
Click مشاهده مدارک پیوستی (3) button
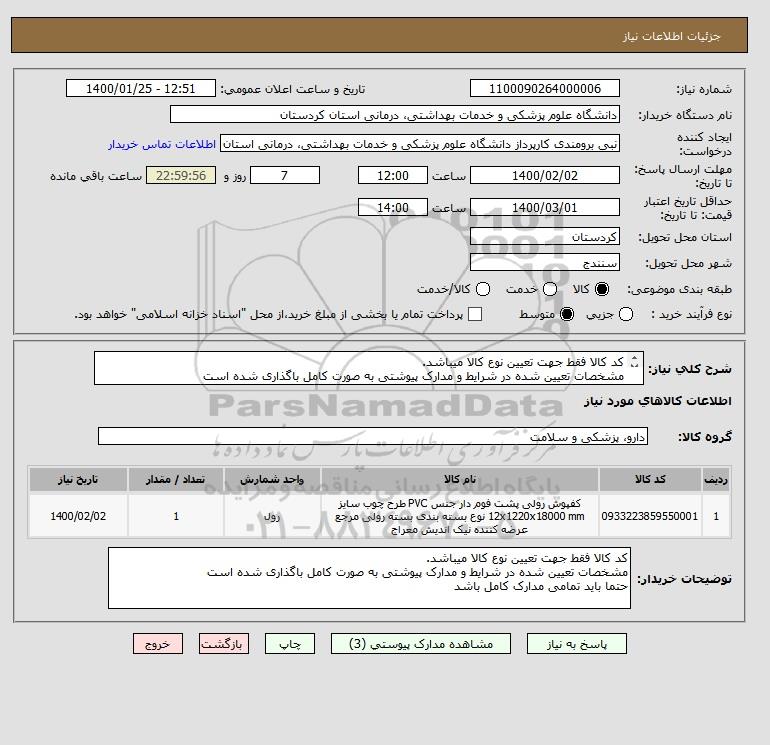coord(421,644)
